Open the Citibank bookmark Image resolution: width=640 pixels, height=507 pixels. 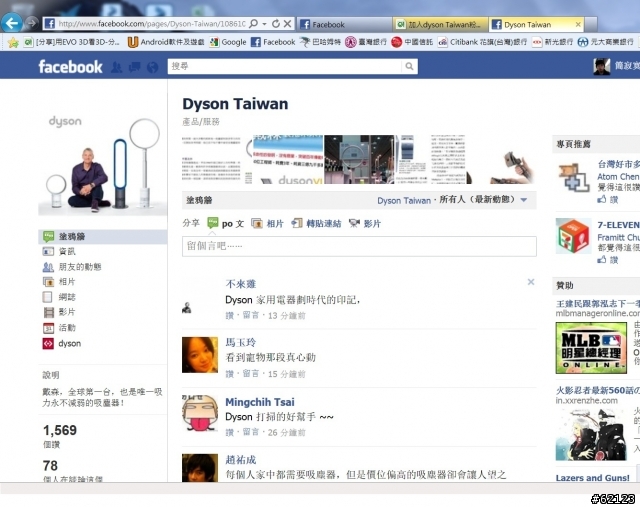point(482,42)
